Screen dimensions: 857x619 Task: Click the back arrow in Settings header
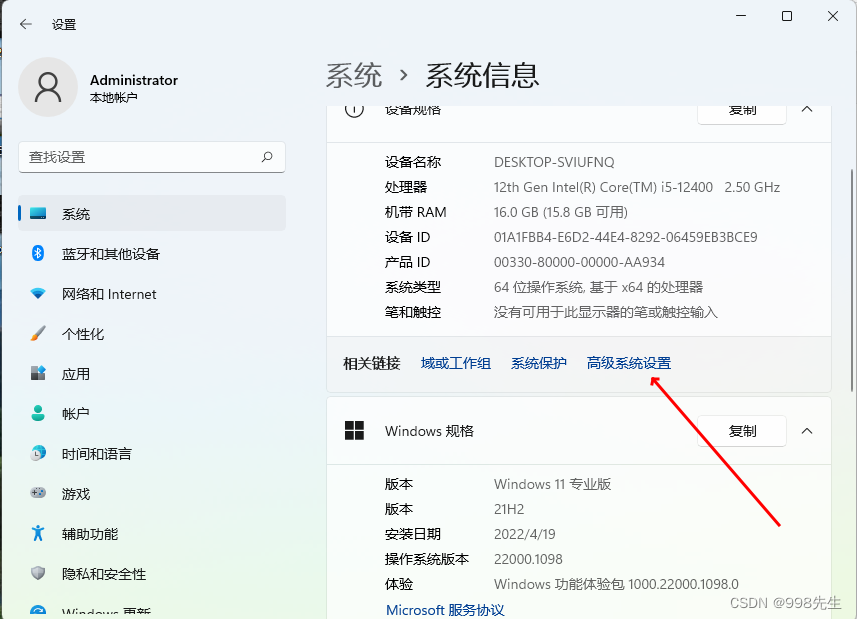point(26,24)
